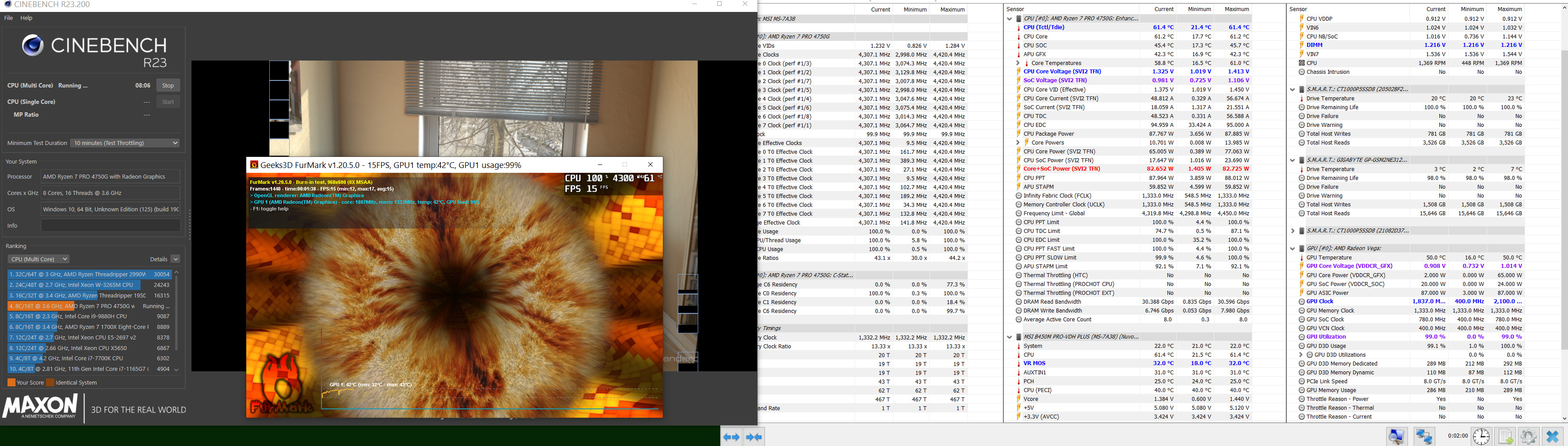
Task: Close HWiNFO sensors with the blue X icon
Action: [1552, 436]
